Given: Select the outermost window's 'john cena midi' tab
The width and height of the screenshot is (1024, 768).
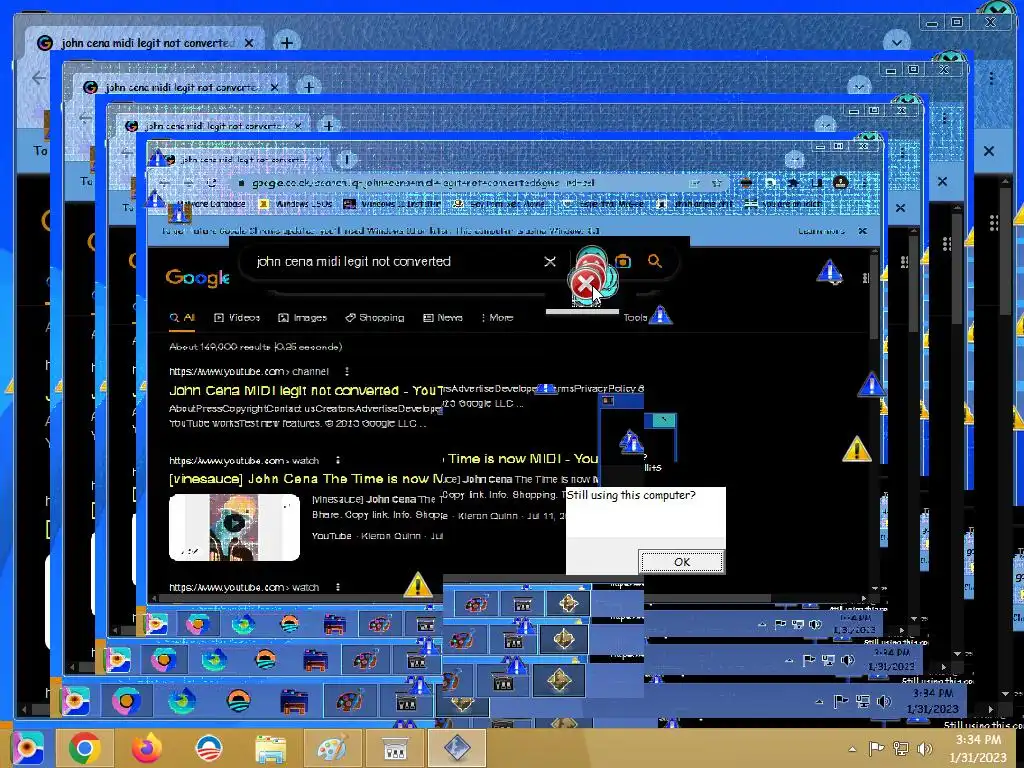Looking at the screenshot, I should pyautogui.click(x=145, y=43).
